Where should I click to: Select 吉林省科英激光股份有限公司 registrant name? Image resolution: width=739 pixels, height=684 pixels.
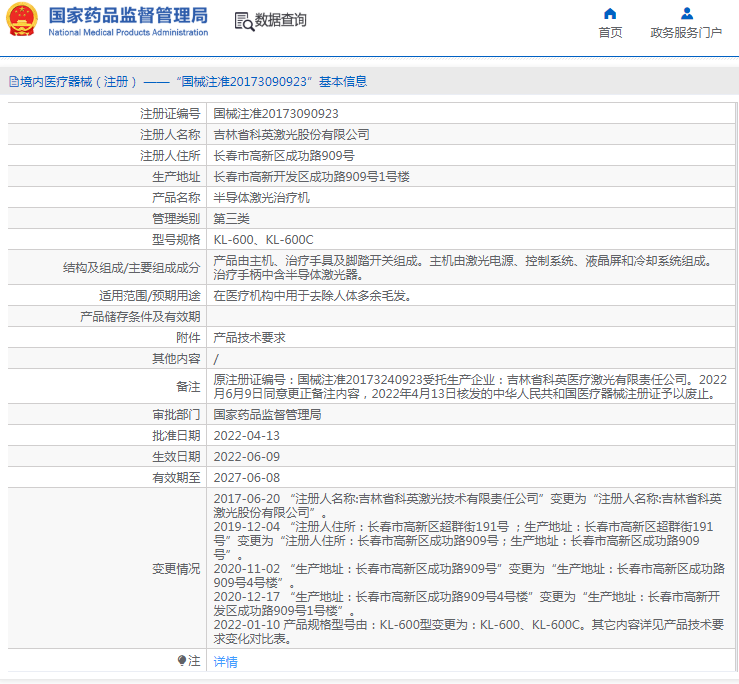tap(291, 135)
